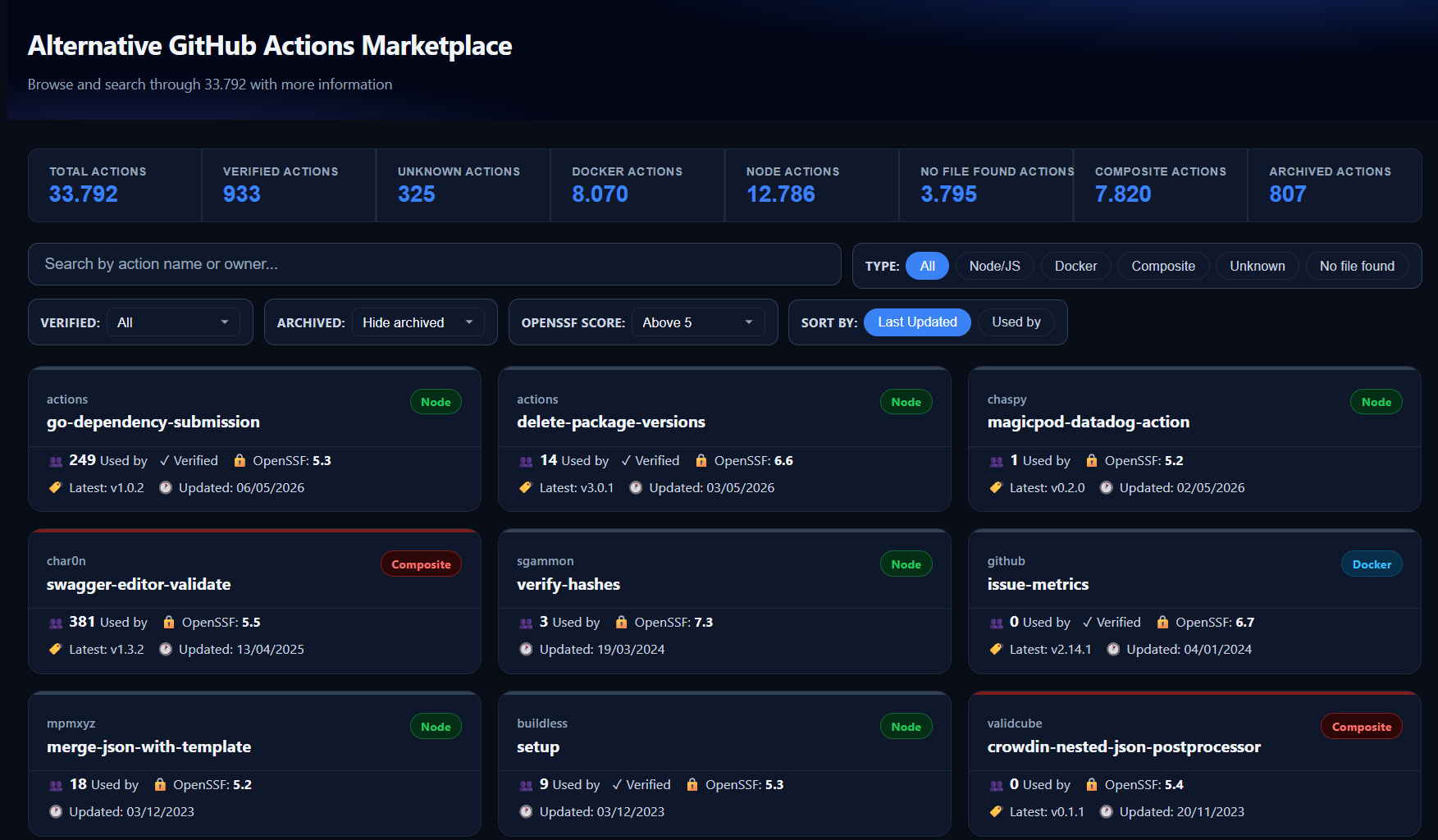Image resolution: width=1438 pixels, height=840 pixels.
Task: Click owner name validcube
Action: pos(1015,724)
